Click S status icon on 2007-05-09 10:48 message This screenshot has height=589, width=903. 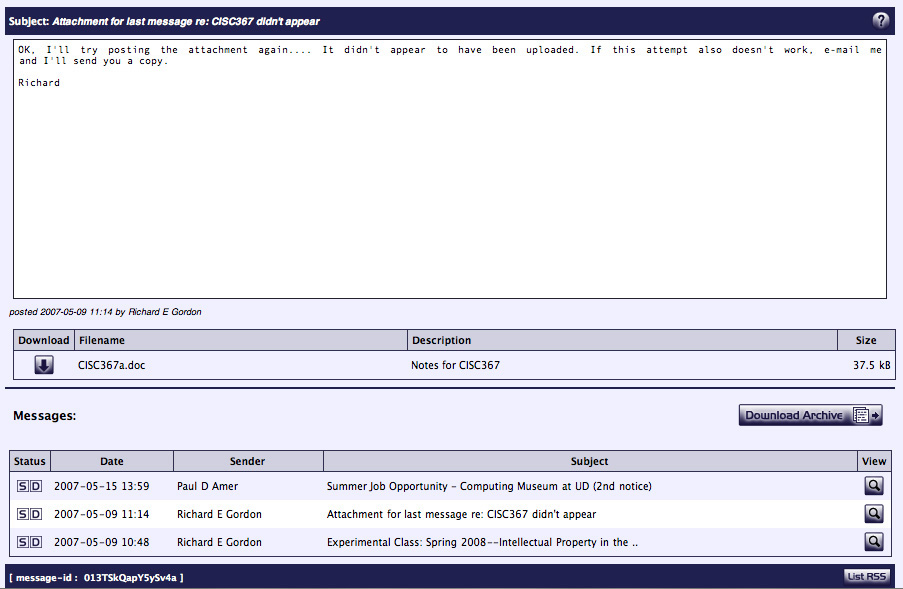tap(23, 542)
